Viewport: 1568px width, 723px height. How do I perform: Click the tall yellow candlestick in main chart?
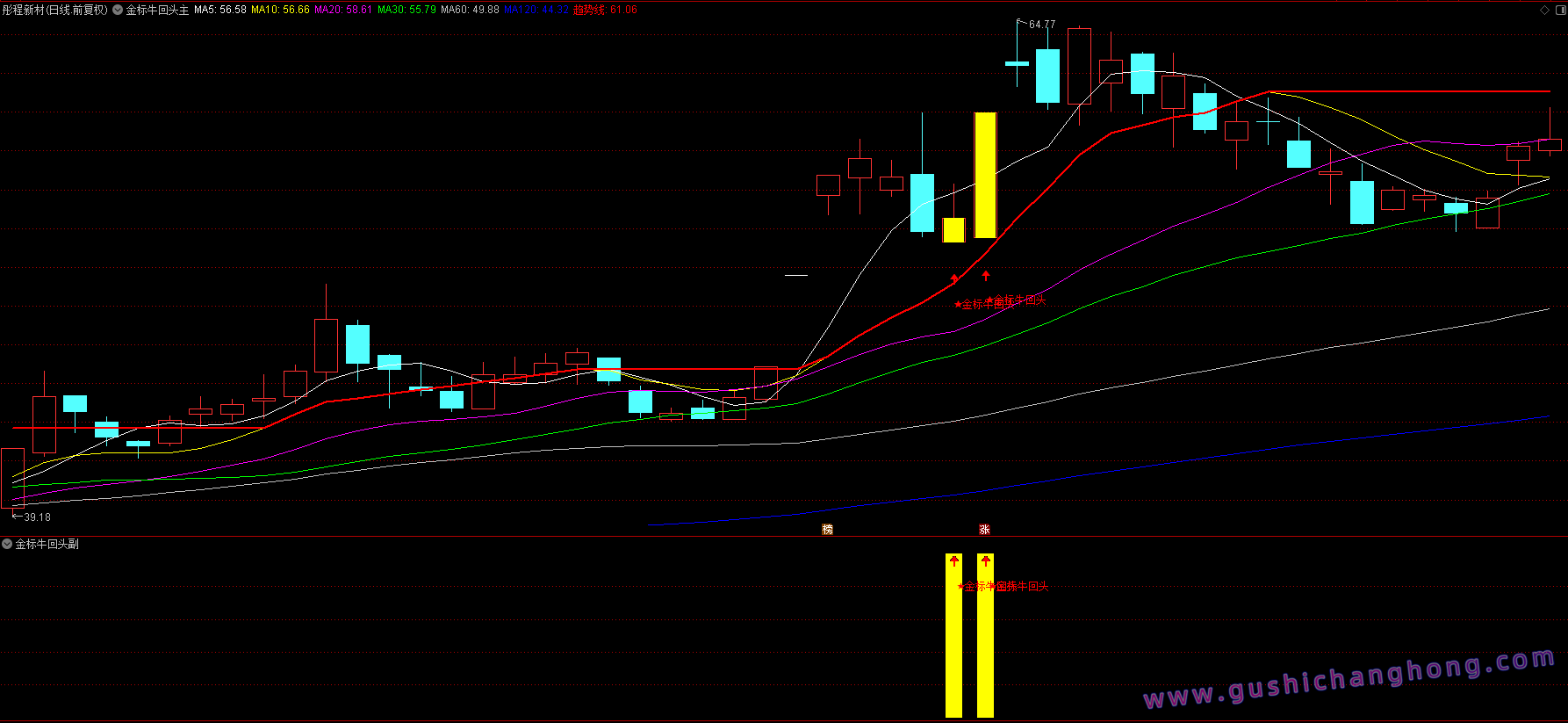point(985,175)
